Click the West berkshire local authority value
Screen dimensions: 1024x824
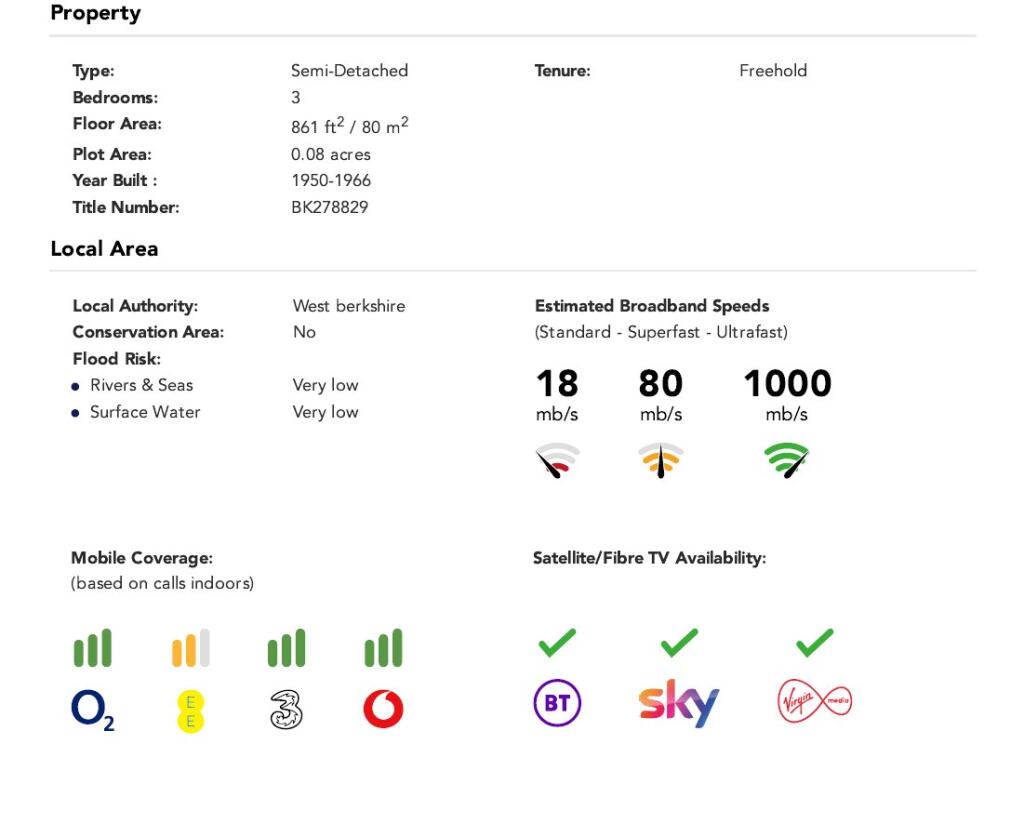coord(349,306)
